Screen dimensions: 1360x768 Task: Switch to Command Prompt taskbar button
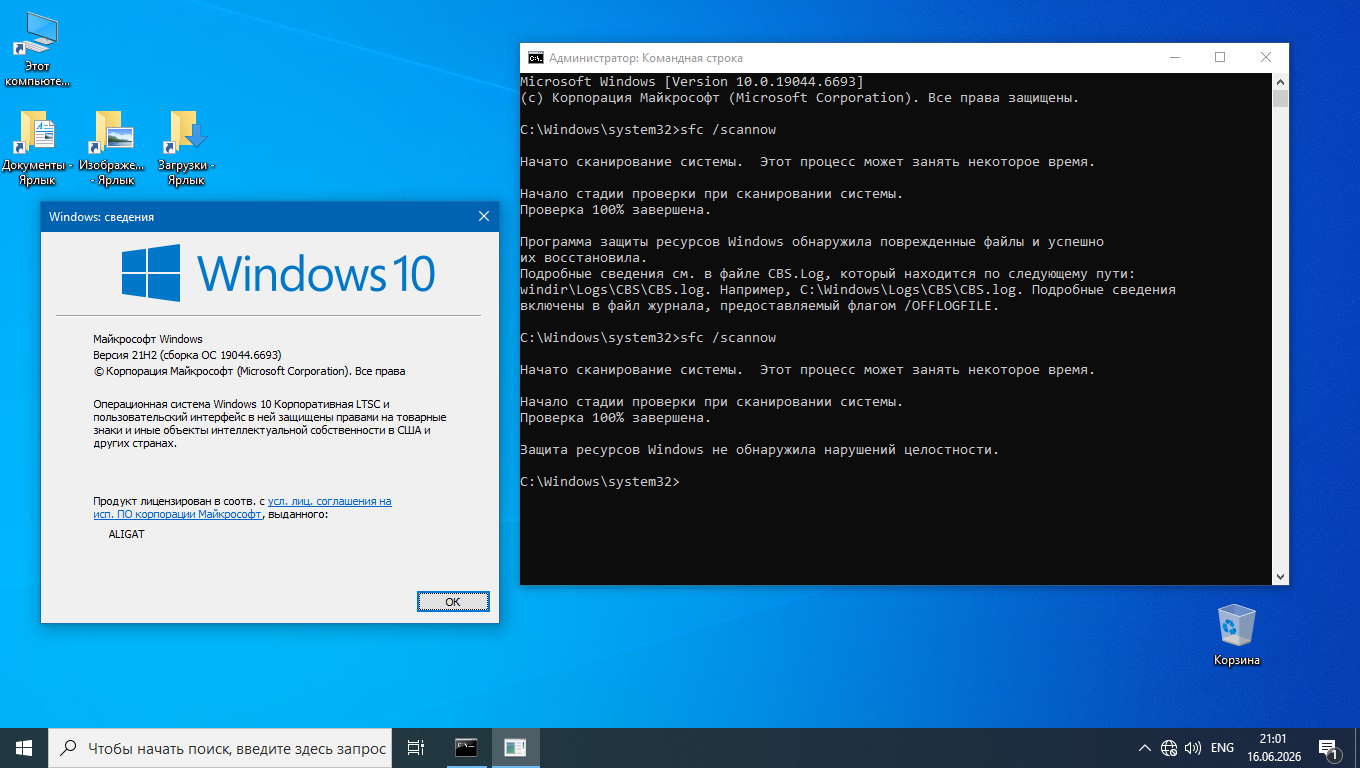(x=466, y=747)
